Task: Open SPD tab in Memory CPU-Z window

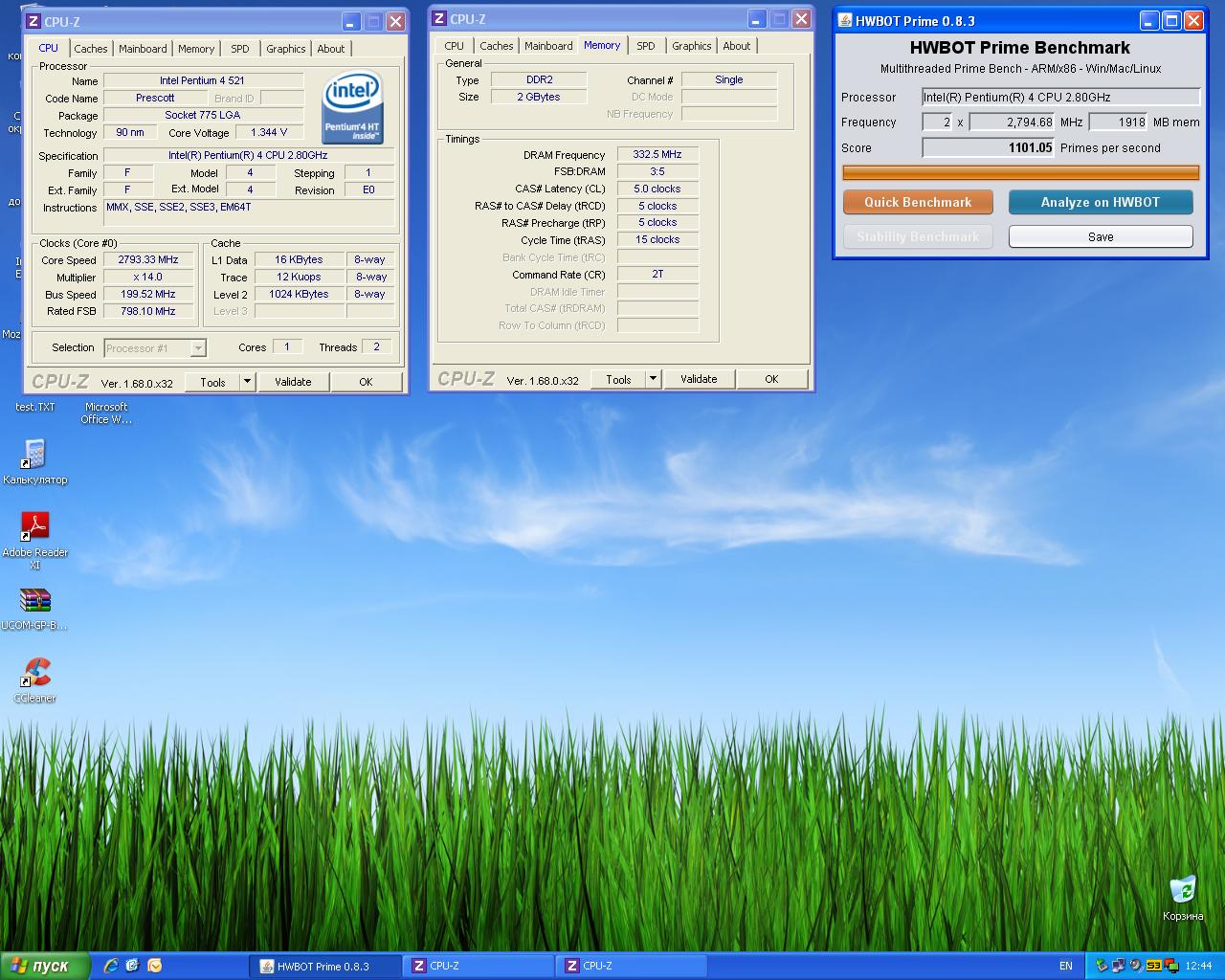Action: tap(646, 46)
